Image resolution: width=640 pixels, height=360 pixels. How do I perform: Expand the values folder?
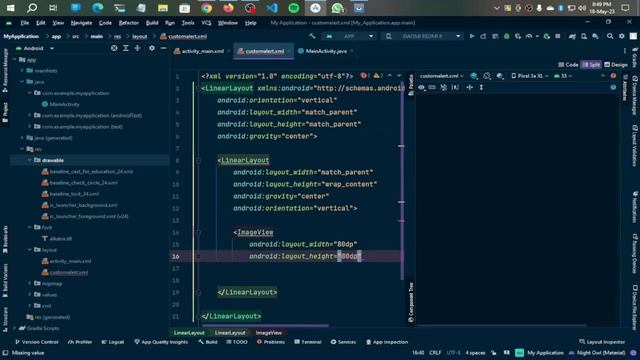[x=30, y=294]
